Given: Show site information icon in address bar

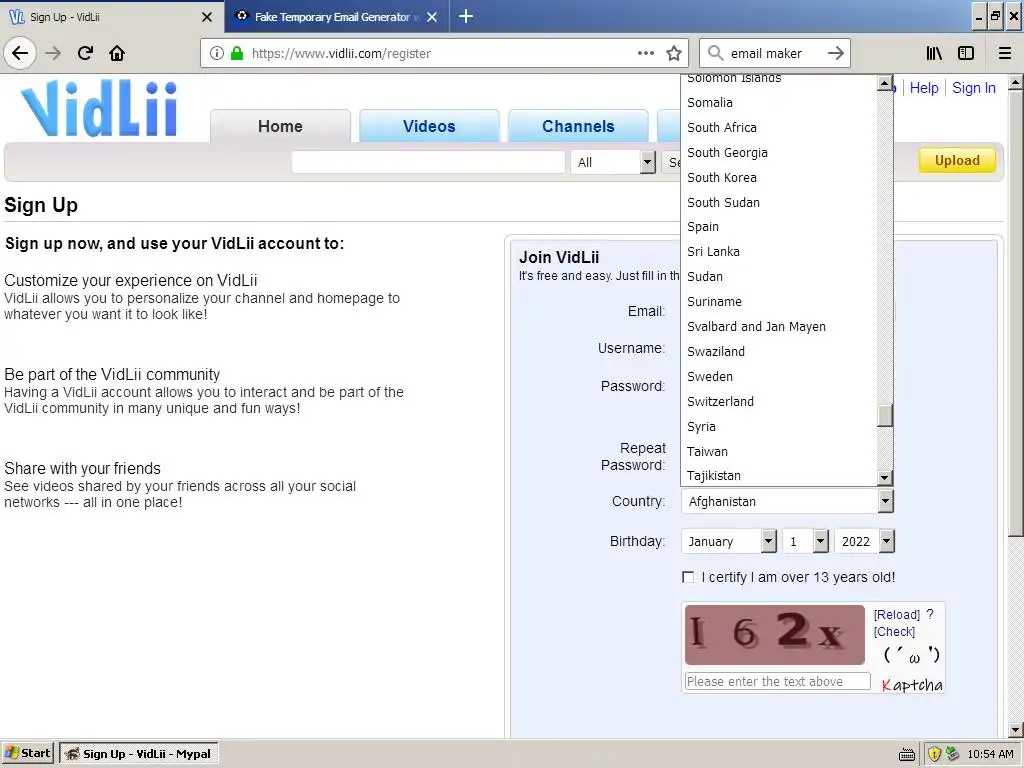Looking at the screenshot, I should click(x=216, y=54).
